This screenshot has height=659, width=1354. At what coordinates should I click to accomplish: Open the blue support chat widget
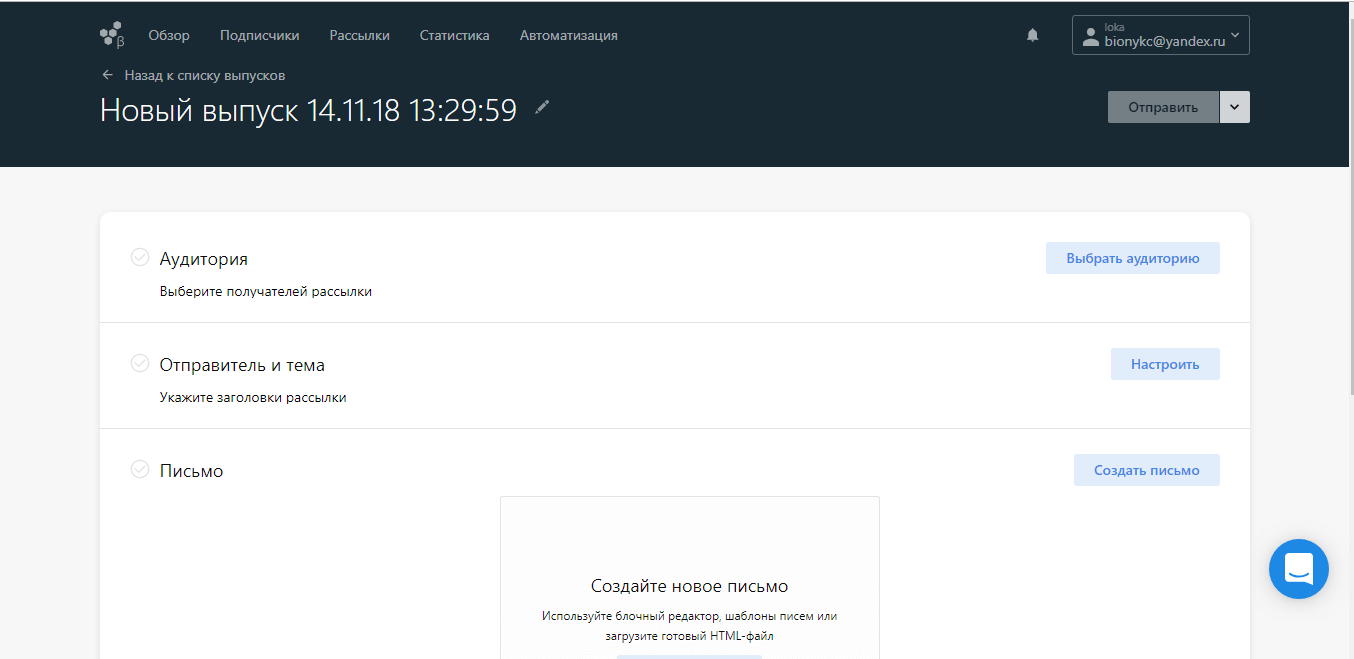(1298, 569)
